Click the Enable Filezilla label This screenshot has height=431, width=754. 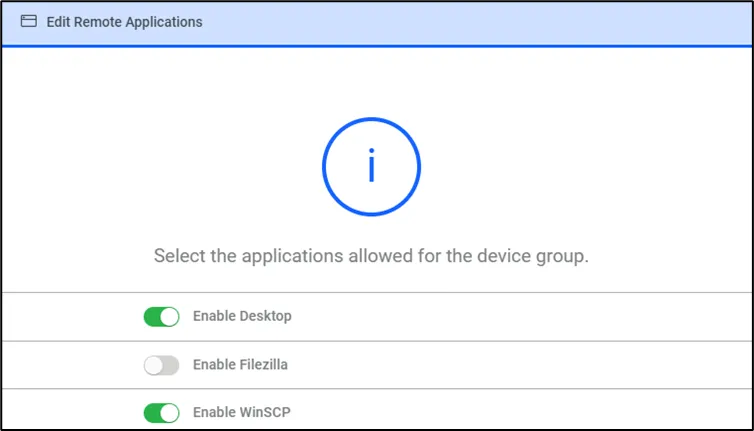[240, 365]
